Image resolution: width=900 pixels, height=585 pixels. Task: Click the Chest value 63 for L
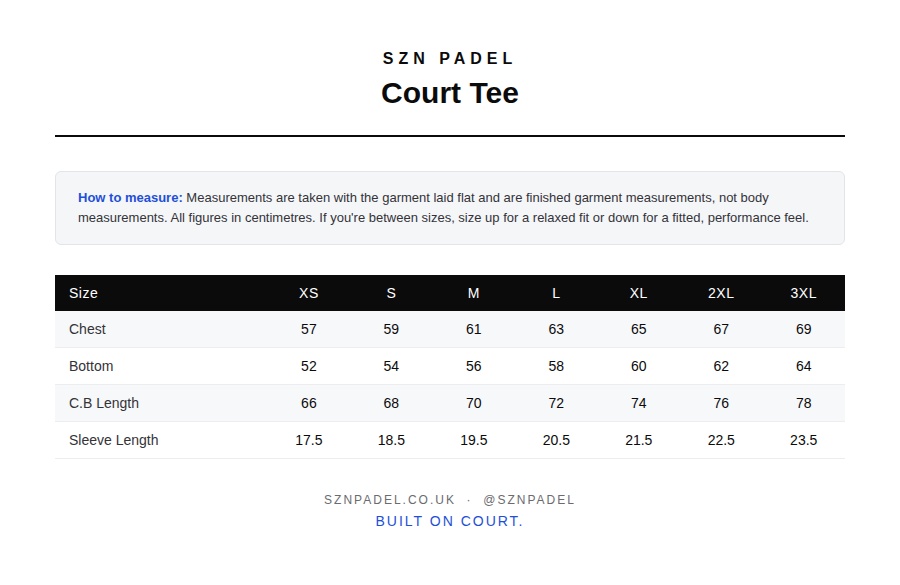[x=556, y=329]
